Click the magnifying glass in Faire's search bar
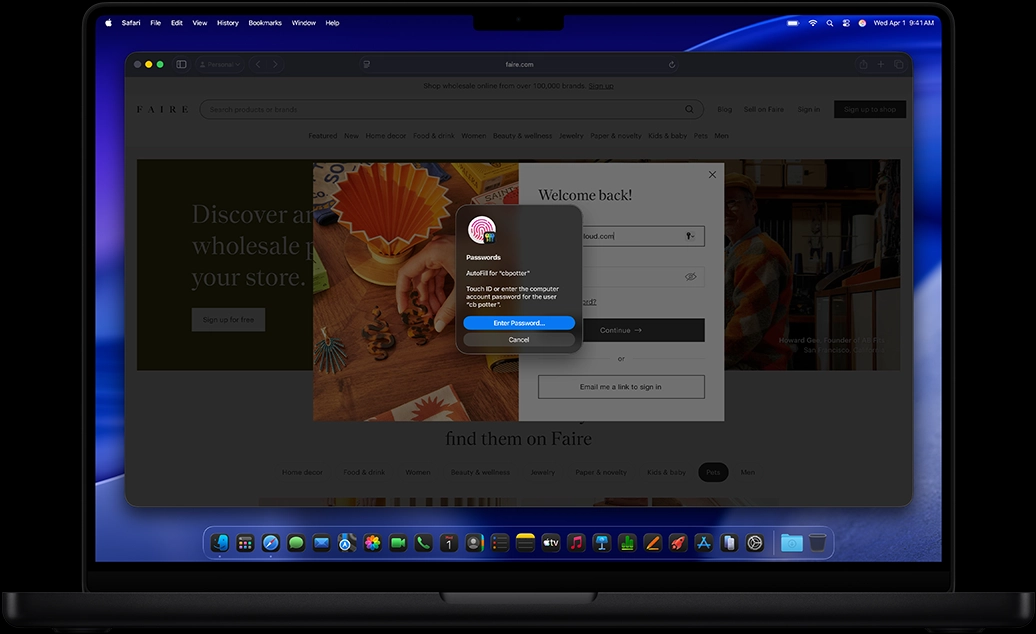The width and height of the screenshot is (1036, 634). tap(689, 108)
